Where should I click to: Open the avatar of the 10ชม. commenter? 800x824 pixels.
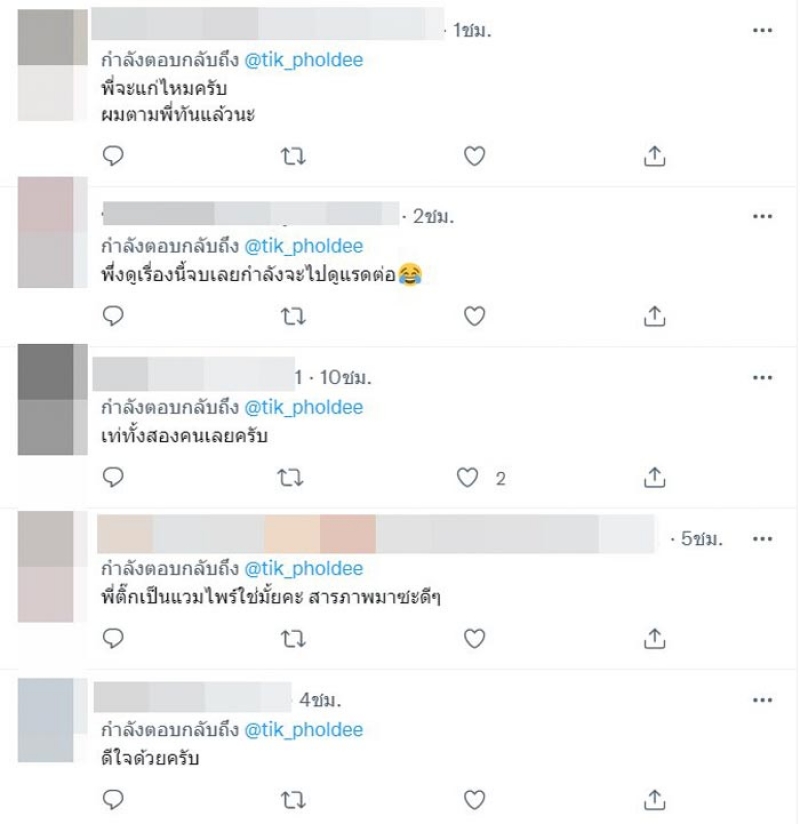pos(53,399)
